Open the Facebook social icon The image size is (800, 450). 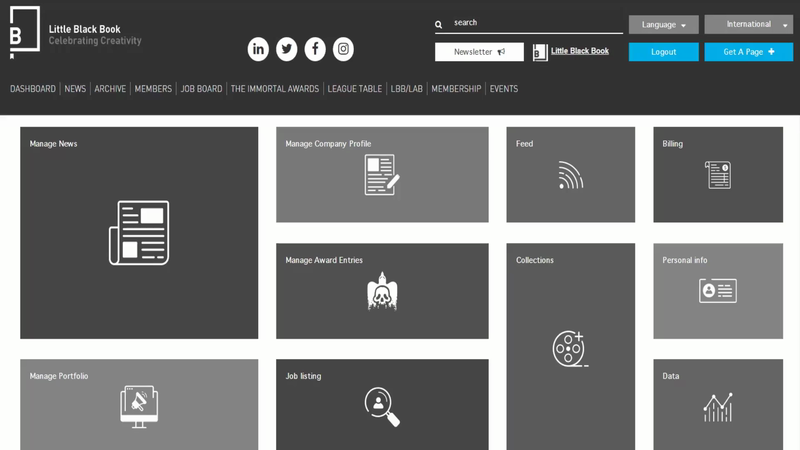point(315,49)
